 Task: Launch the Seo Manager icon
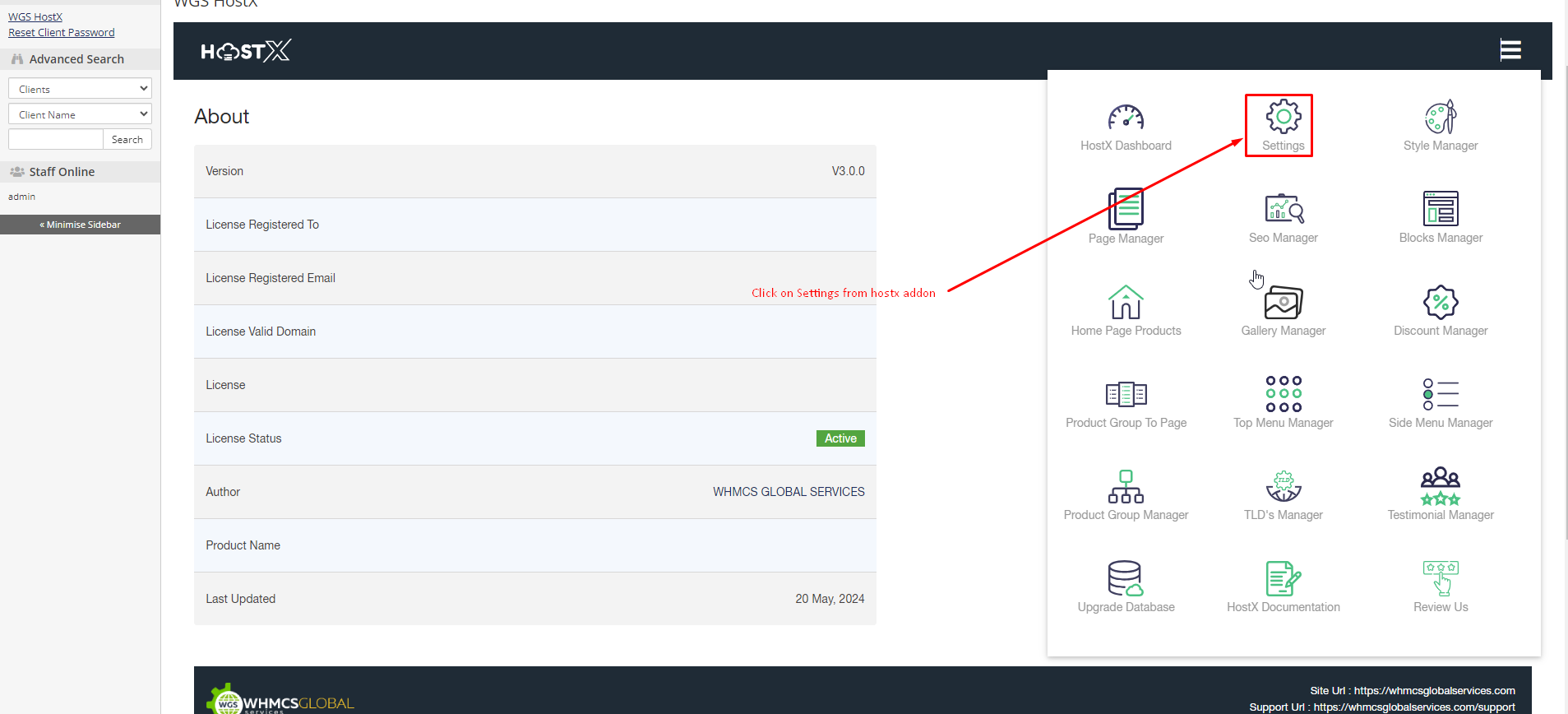pyautogui.click(x=1283, y=209)
